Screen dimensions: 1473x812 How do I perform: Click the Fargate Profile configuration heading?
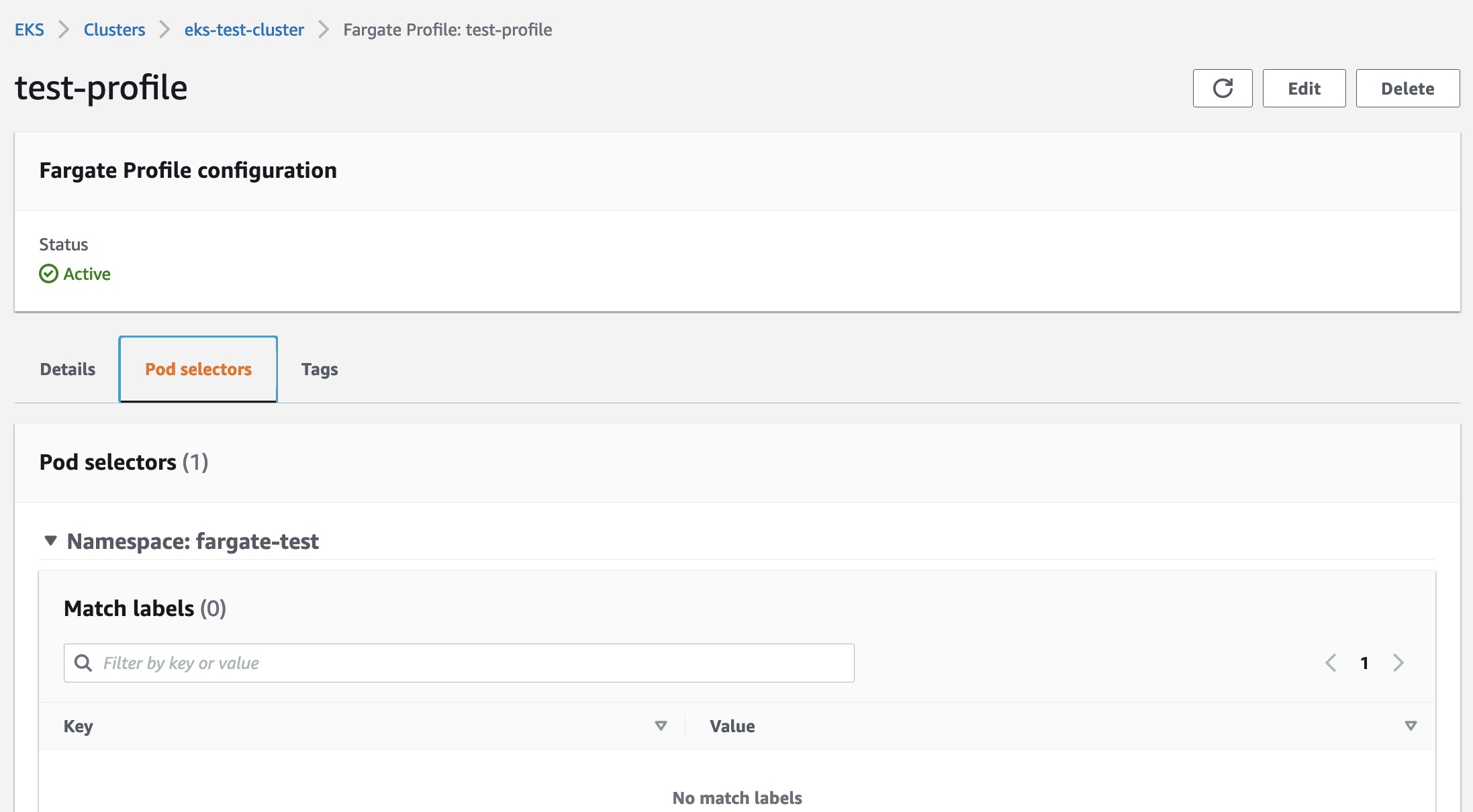(188, 170)
